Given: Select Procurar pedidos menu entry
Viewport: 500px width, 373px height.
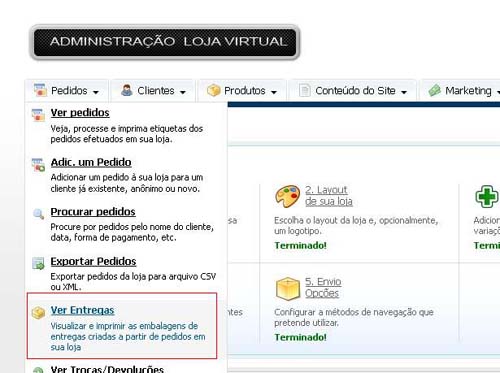Looking at the screenshot, I should pos(93,212).
